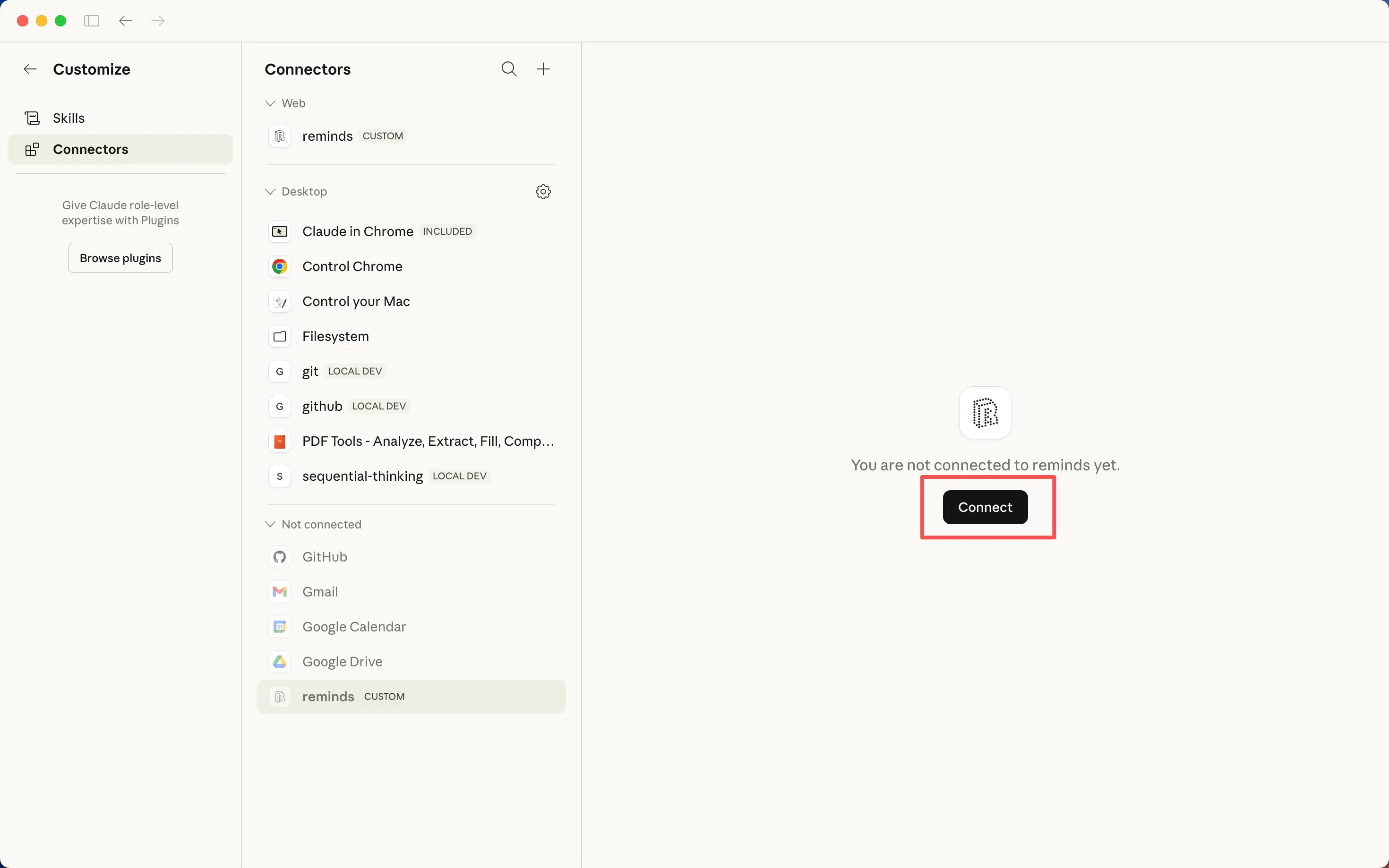Viewport: 1389px width, 868px height.
Task: Click the large reminds logo icon
Action: [x=985, y=413]
